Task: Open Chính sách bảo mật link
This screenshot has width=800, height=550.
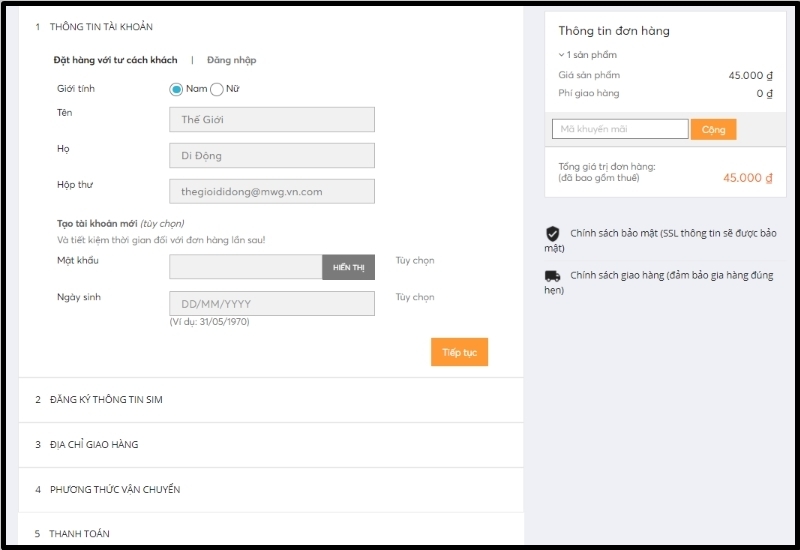Action: [x=661, y=240]
